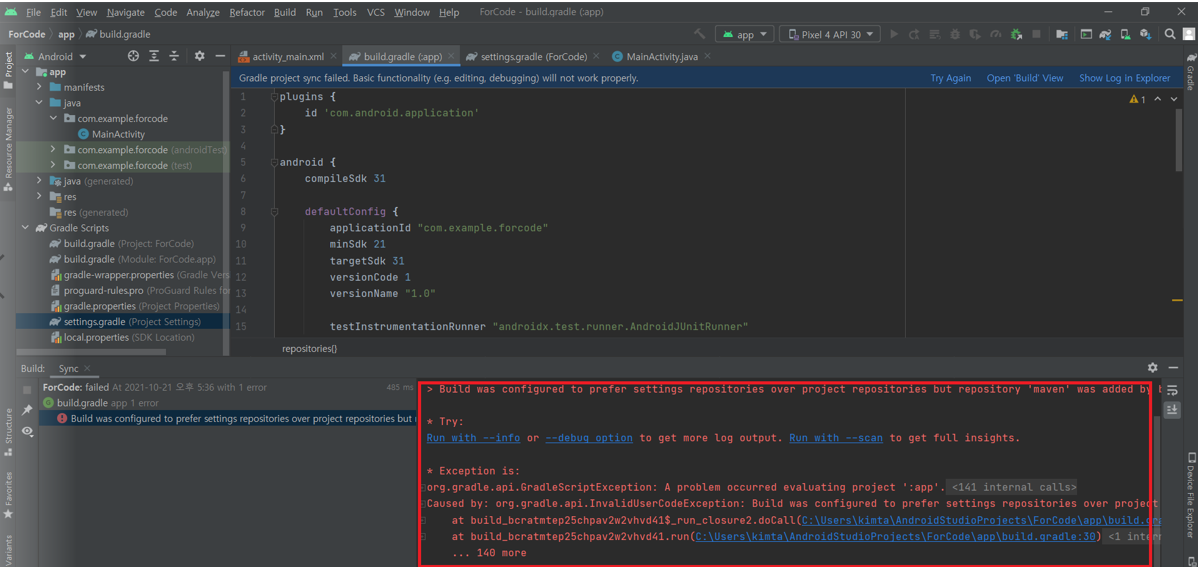Expand the manifests folder

(x=40, y=87)
